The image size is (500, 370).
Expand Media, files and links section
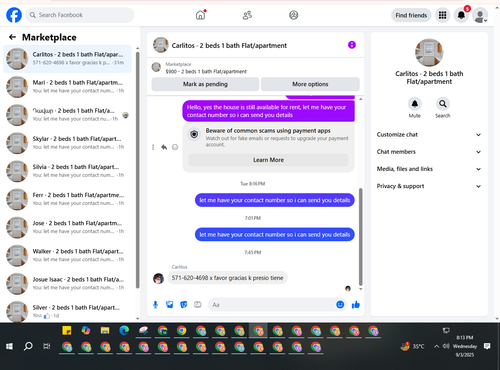pos(429,169)
